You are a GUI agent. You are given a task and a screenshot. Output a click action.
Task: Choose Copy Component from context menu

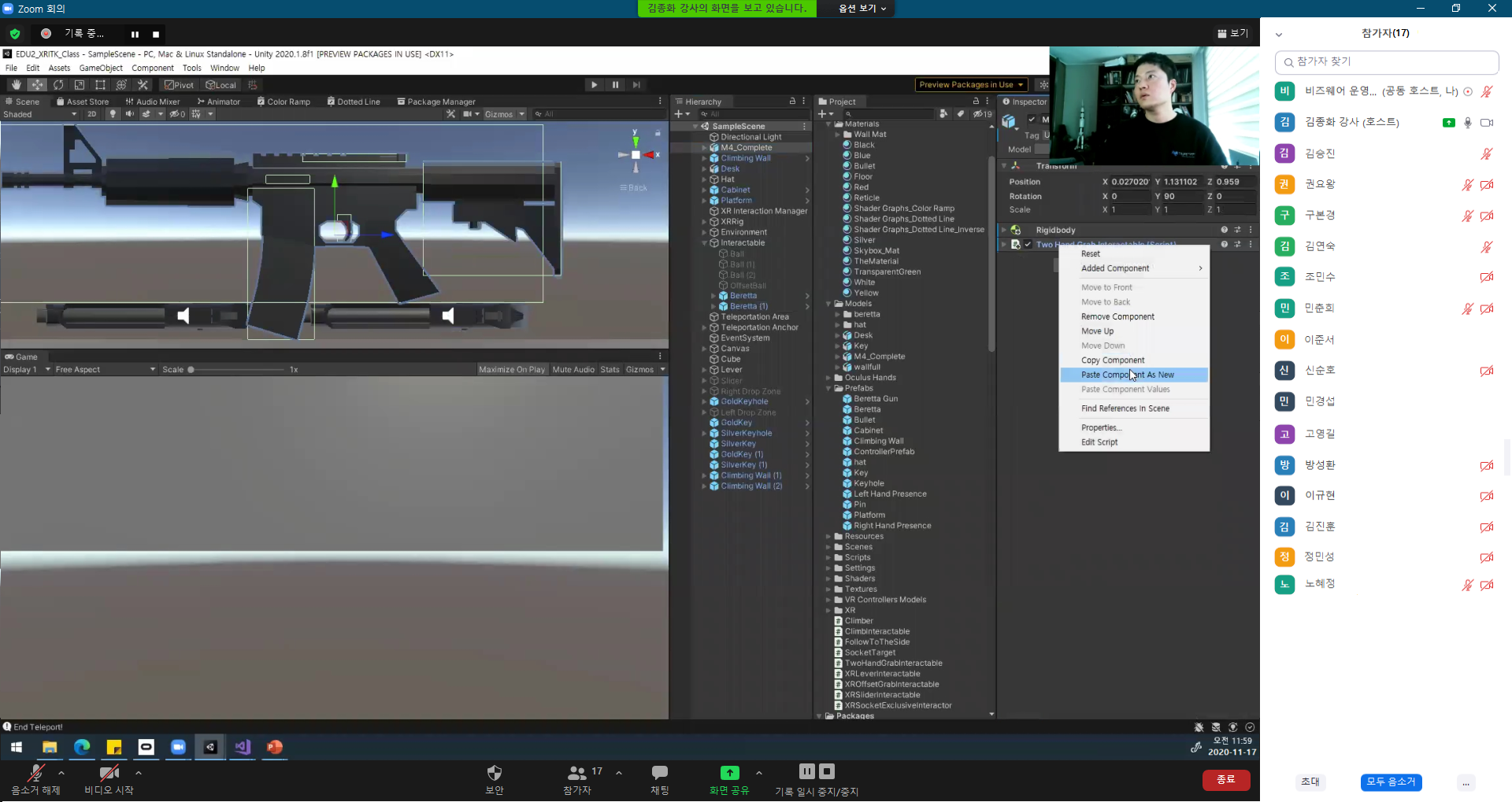click(1134, 360)
